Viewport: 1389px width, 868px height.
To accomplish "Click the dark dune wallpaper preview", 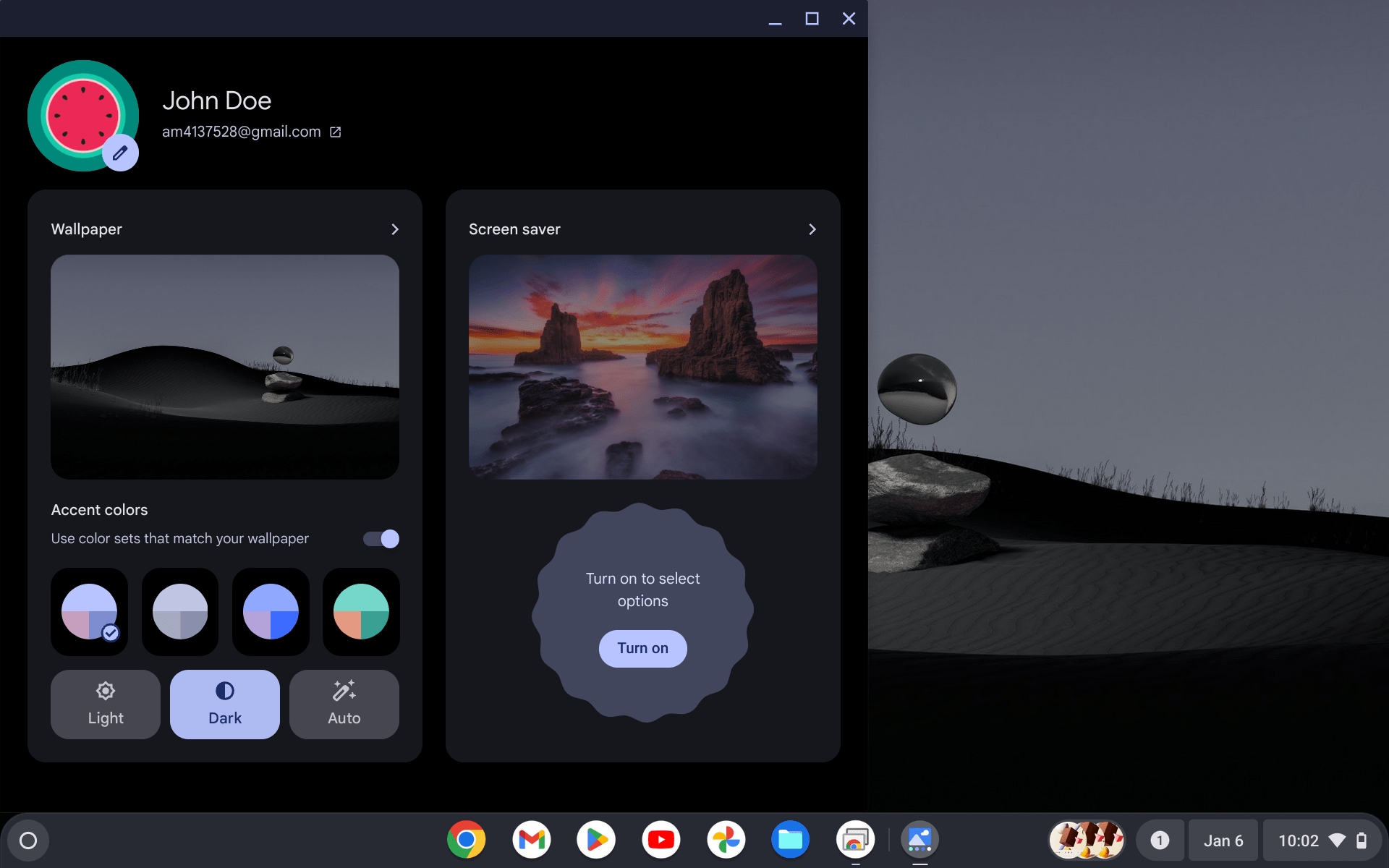I will click(225, 367).
